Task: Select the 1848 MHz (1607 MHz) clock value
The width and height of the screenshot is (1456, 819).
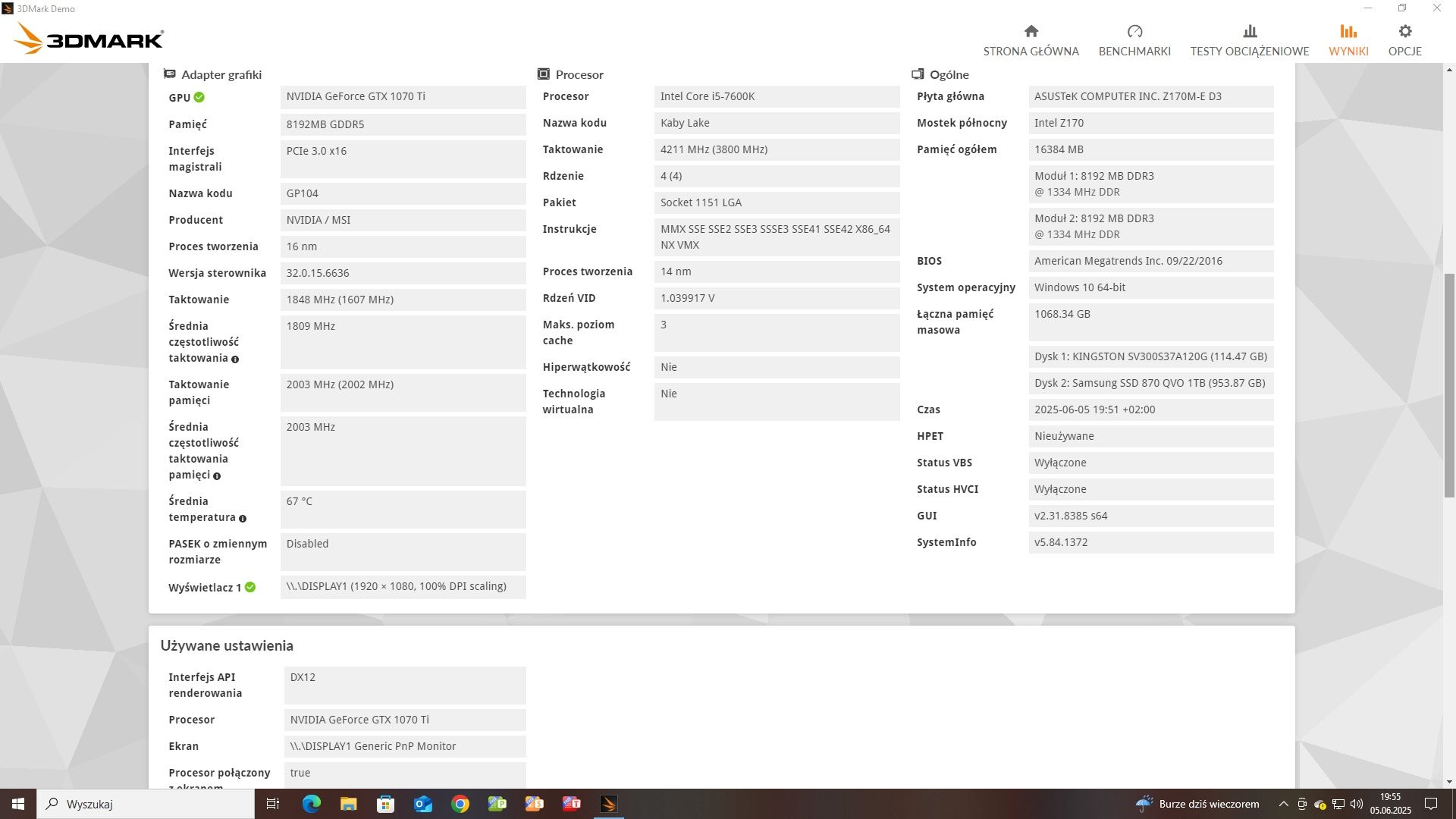Action: pos(403,300)
